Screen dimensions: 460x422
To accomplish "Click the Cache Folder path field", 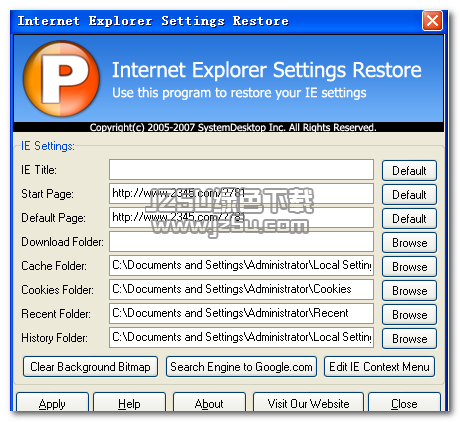I will coord(241,265).
